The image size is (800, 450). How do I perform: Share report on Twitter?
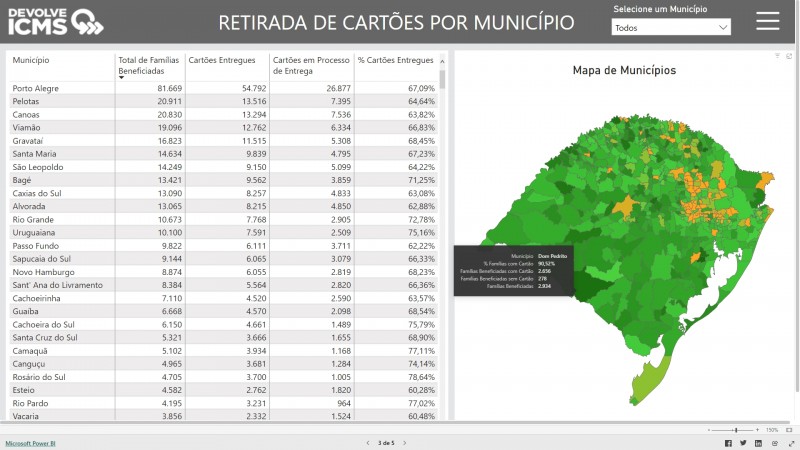pos(743,442)
